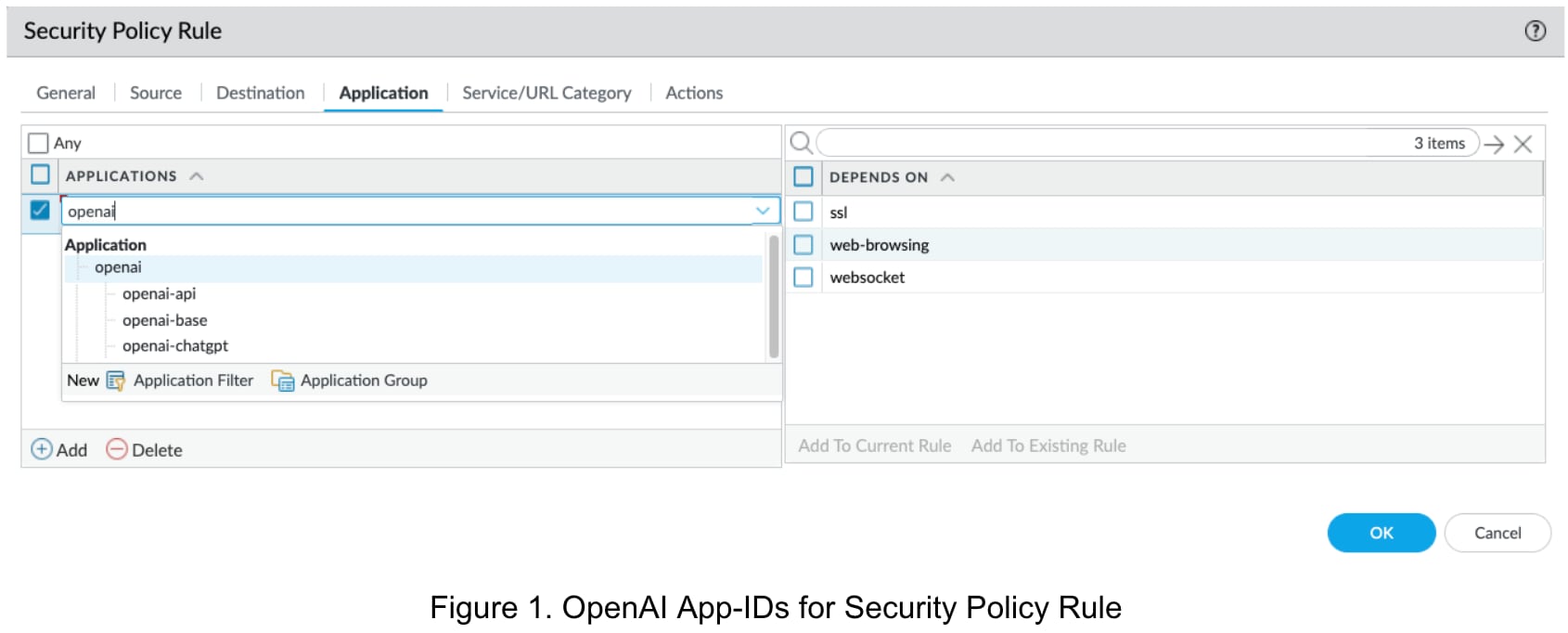Viewport: 1568px width, 633px height.
Task: Select openai-api from the dropdown list
Action: tap(159, 293)
